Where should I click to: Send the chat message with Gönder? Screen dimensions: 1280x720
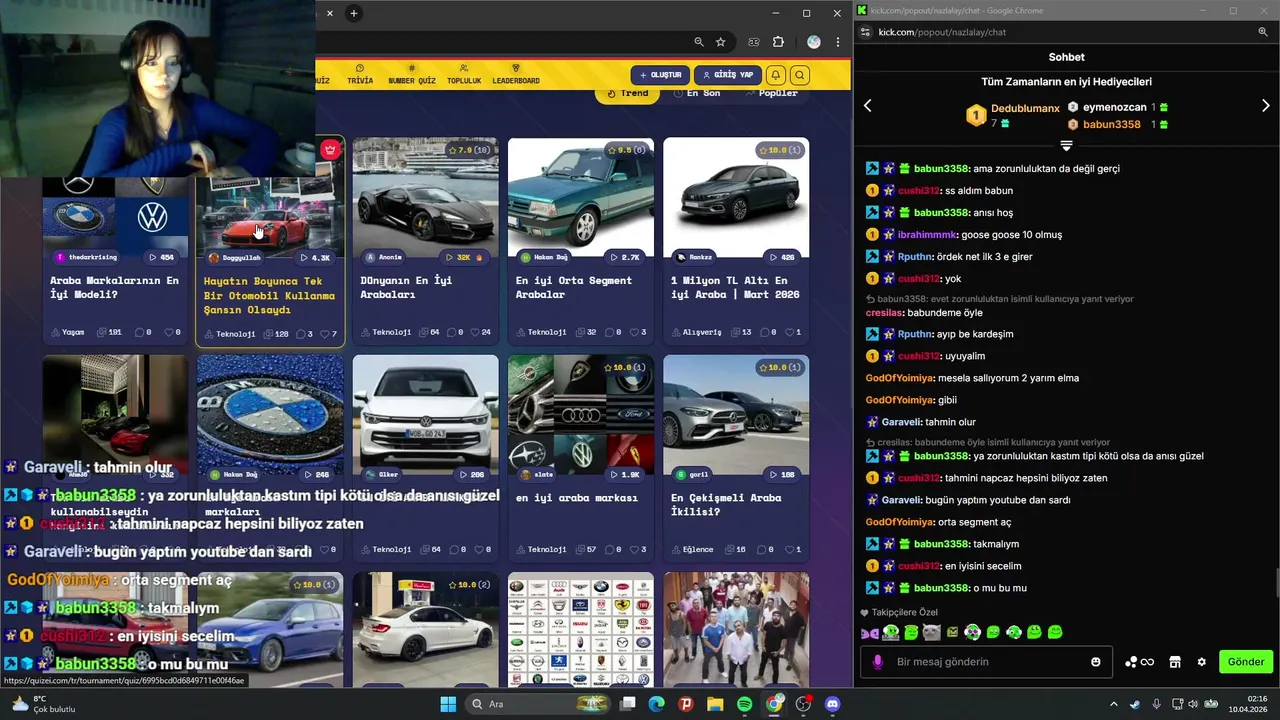pyautogui.click(x=1246, y=662)
